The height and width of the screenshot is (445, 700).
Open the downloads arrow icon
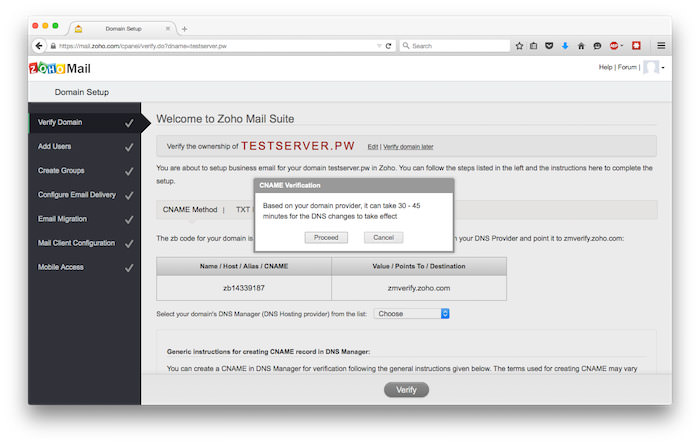tap(565, 46)
